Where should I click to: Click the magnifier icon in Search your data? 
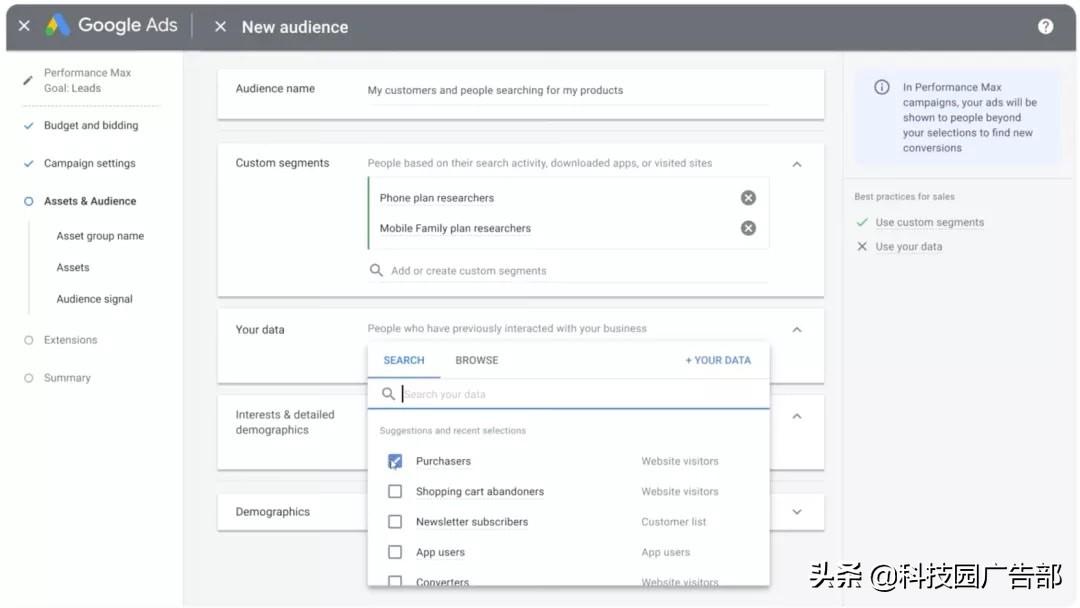click(x=388, y=394)
